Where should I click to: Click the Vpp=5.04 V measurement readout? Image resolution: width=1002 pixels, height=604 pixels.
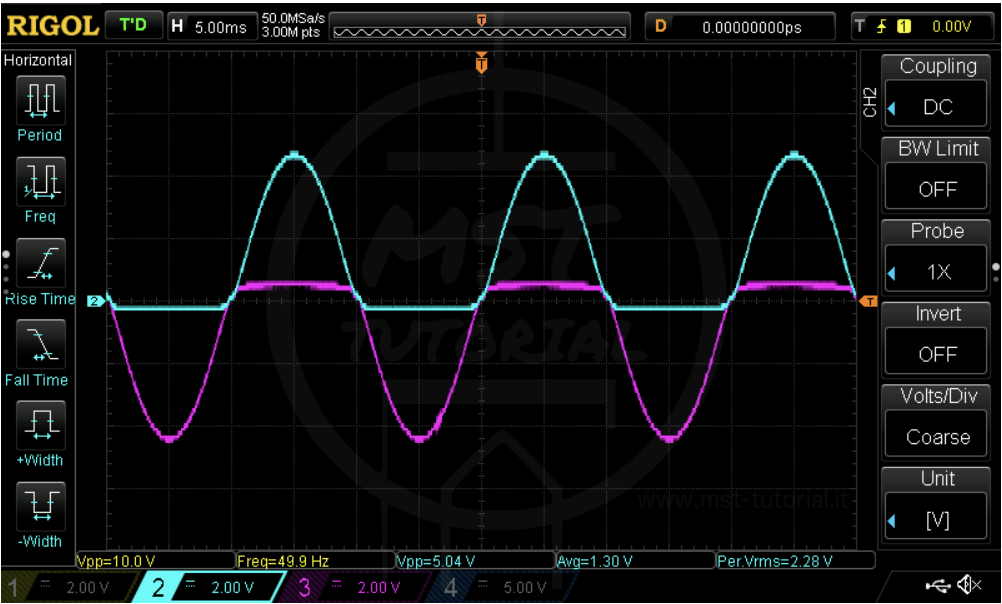point(474,560)
